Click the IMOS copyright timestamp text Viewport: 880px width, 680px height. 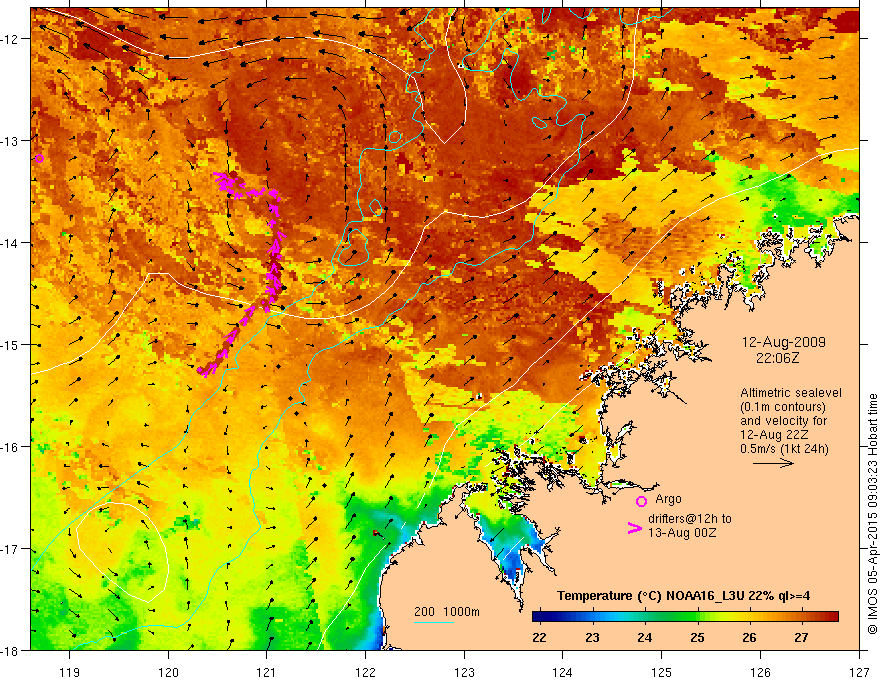coord(872,514)
